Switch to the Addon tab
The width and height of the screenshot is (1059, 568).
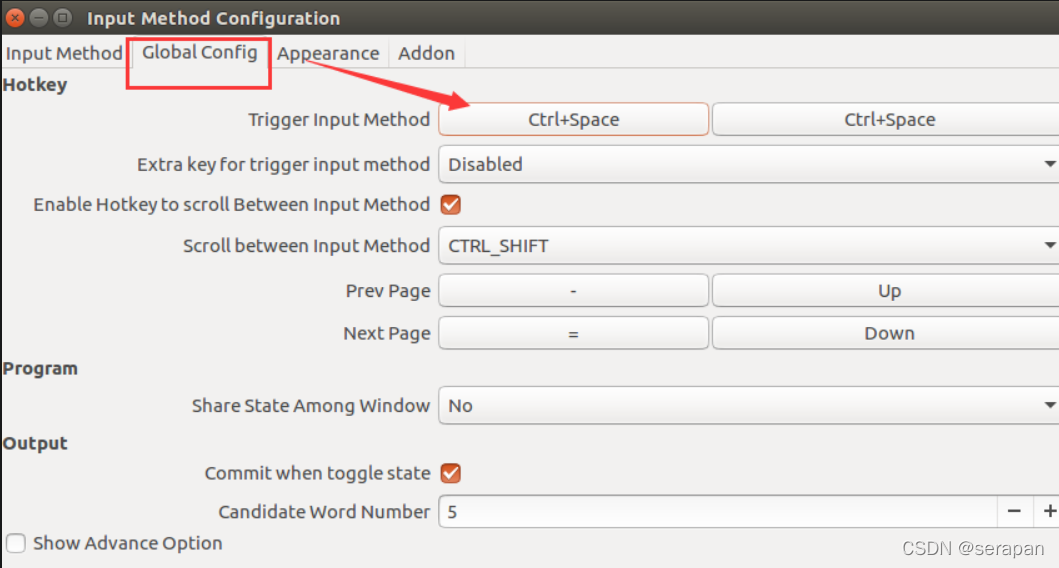[426, 53]
